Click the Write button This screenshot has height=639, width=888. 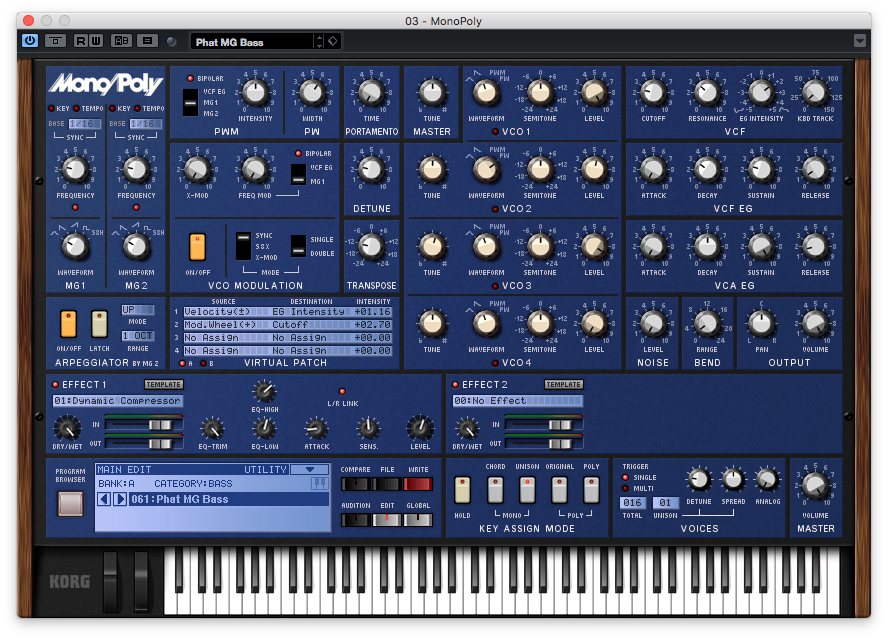point(417,484)
